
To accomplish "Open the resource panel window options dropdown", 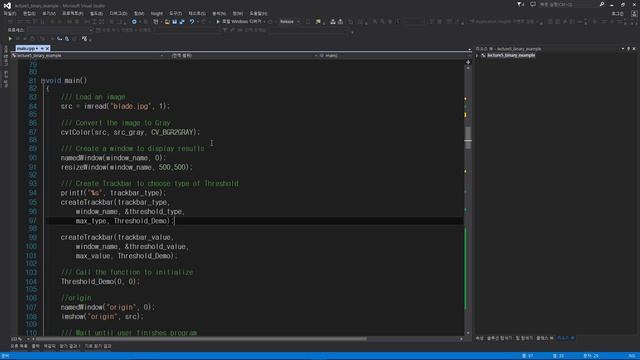I will (x=623, y=49).
